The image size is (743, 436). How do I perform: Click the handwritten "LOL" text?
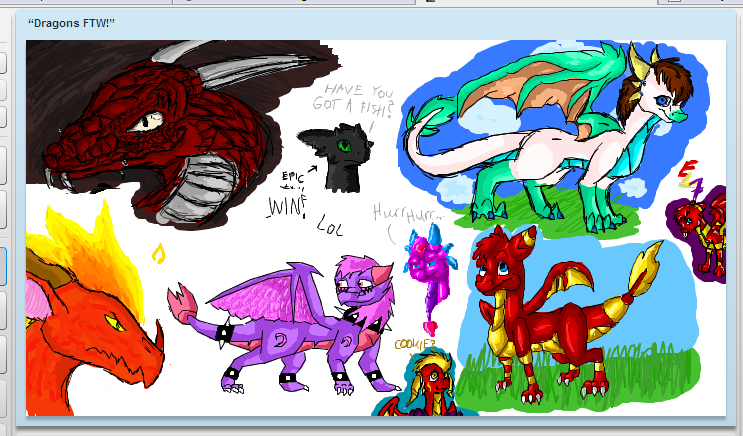point(330,226)
